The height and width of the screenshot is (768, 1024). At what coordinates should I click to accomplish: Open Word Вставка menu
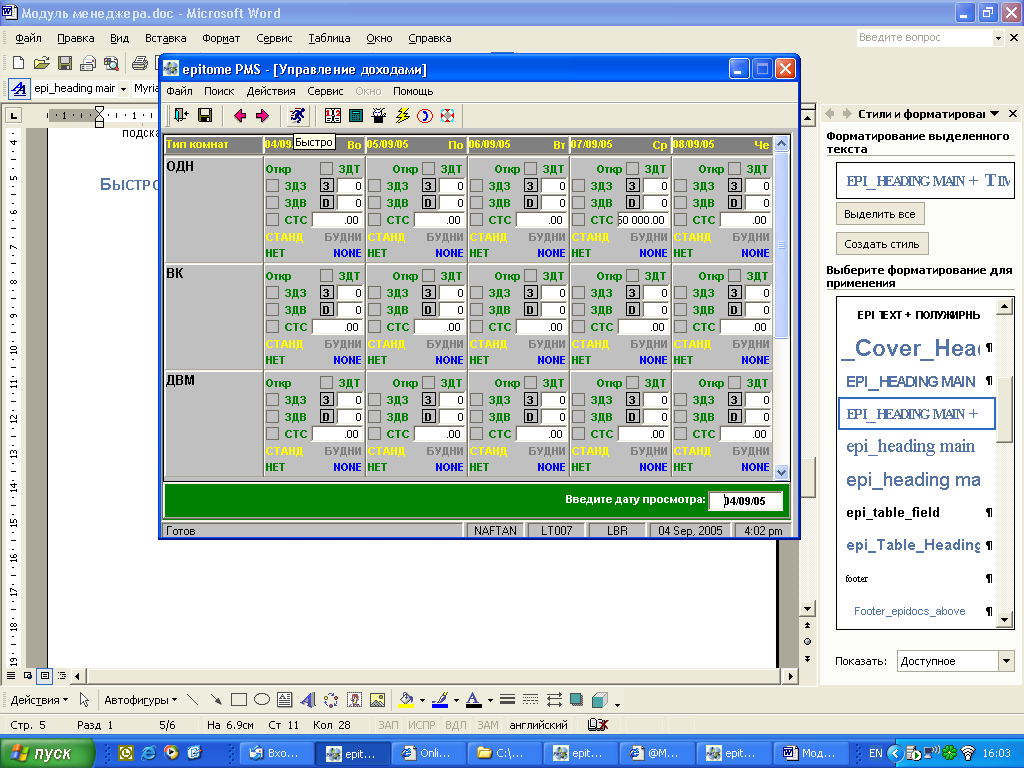[165, 38]
